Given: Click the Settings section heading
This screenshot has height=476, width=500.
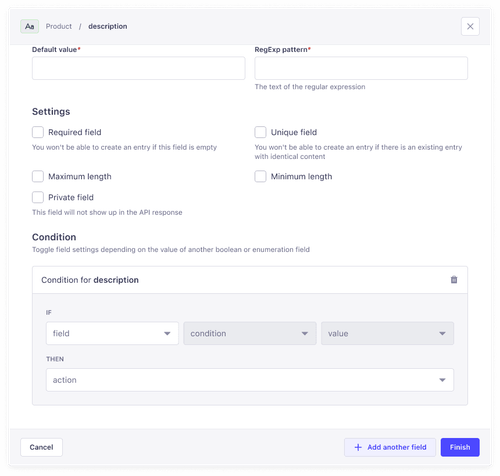Looking at the screenshot, I should pyautogui.click(x=51, y=111).
